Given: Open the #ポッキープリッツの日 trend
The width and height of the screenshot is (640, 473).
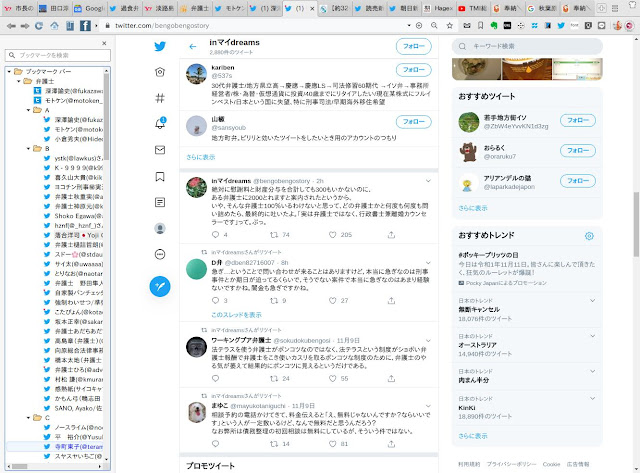Looking at the screenshot, I should 488,255.
